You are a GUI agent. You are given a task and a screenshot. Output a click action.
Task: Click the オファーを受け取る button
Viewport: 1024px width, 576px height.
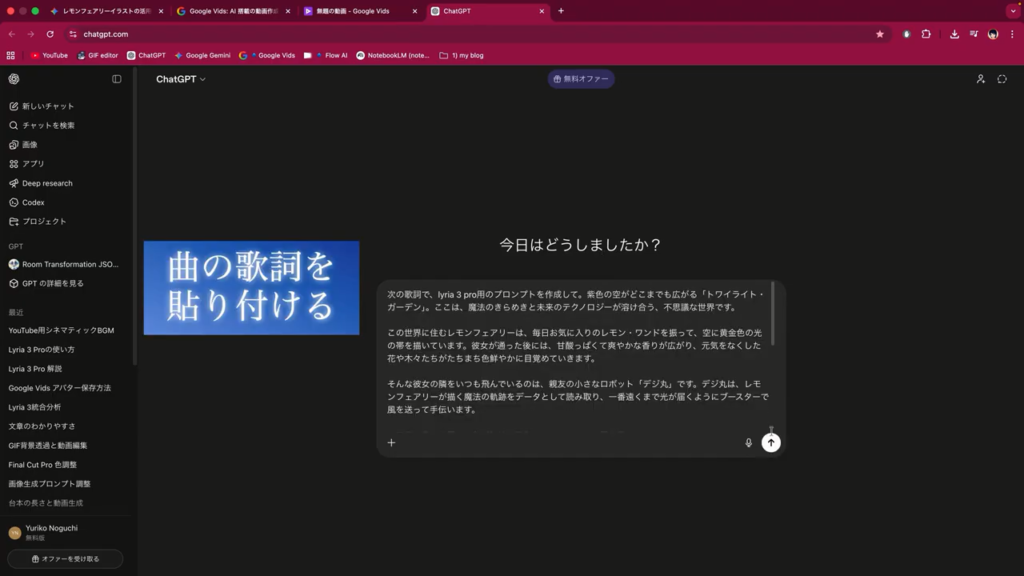tap(65, 559)
